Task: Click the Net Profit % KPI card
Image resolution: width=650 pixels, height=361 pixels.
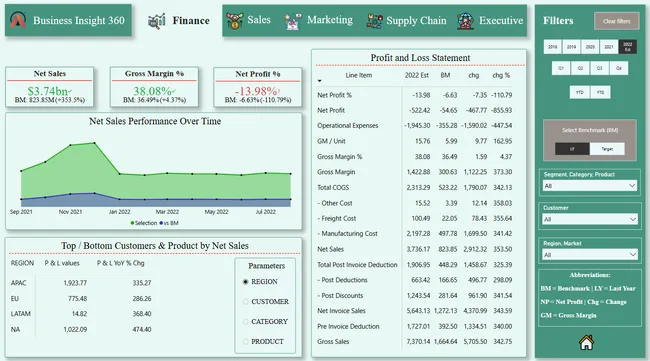Action: coord(258,87)
